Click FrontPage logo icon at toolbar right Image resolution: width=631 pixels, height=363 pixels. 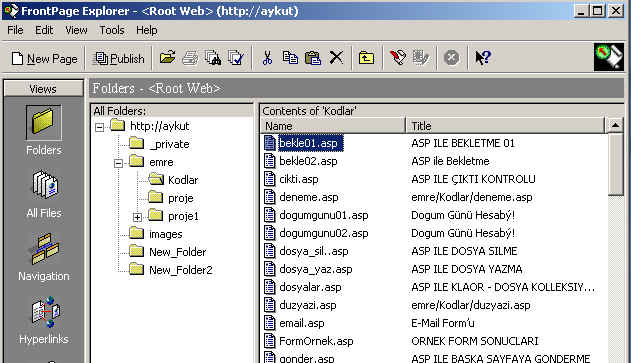click(609, 57)
